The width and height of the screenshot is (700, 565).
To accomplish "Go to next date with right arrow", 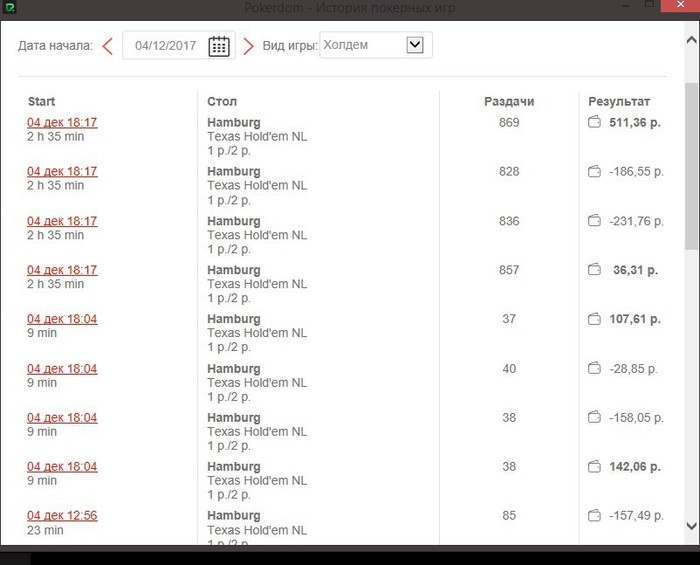I will point(249,46).
